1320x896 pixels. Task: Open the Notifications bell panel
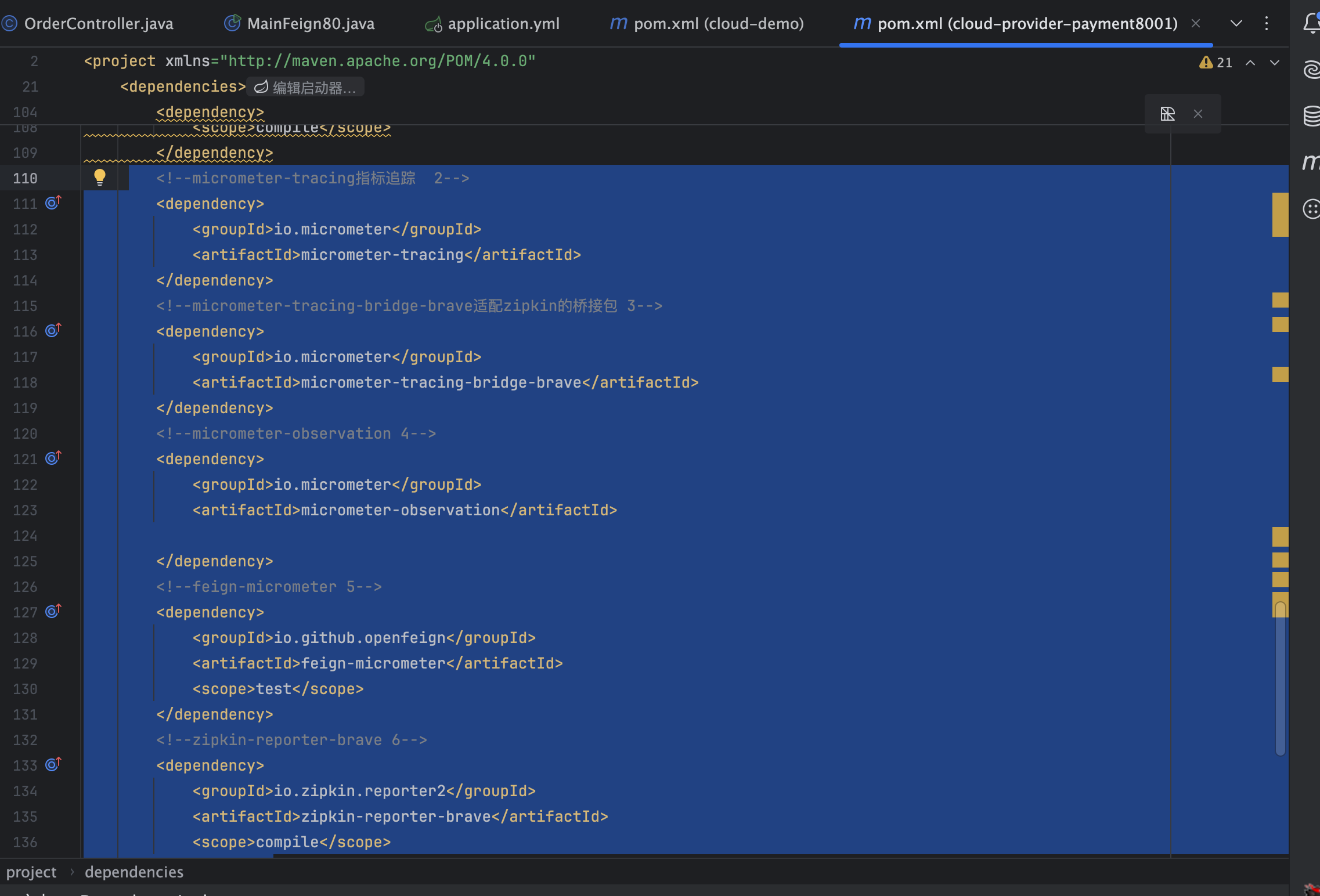pos(1311,23)
